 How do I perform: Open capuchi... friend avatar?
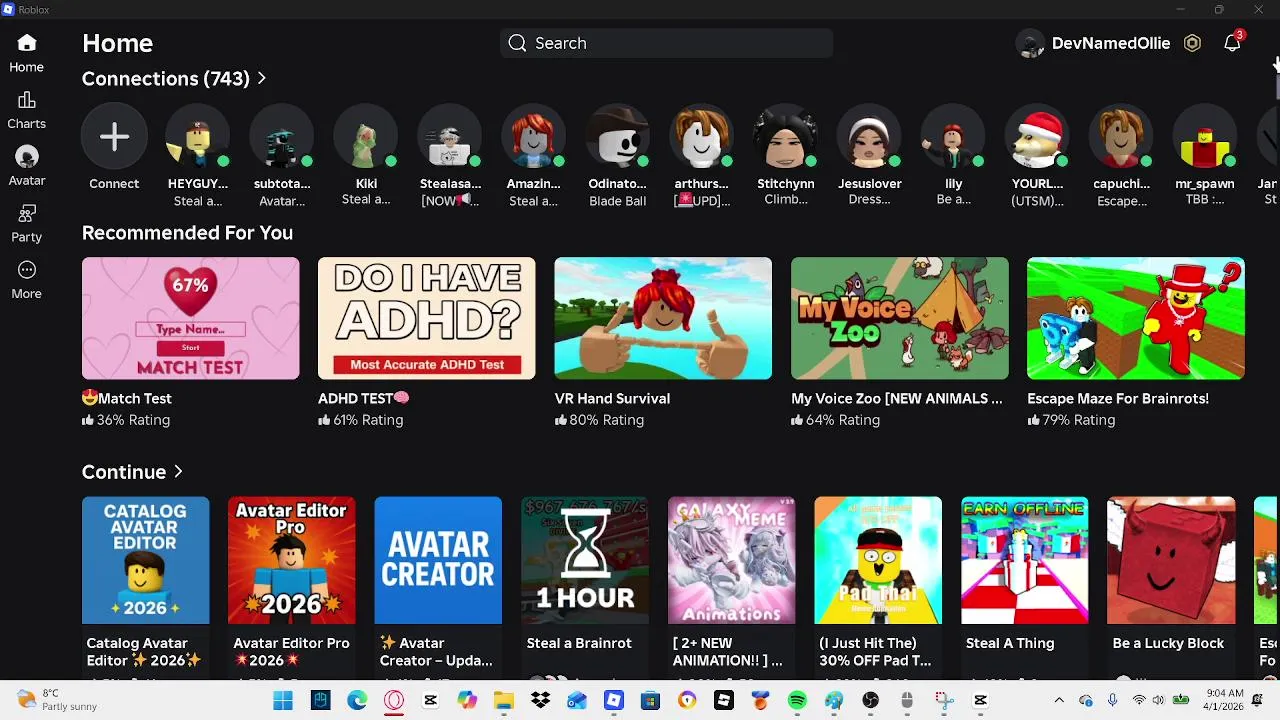coord(1122,137)
